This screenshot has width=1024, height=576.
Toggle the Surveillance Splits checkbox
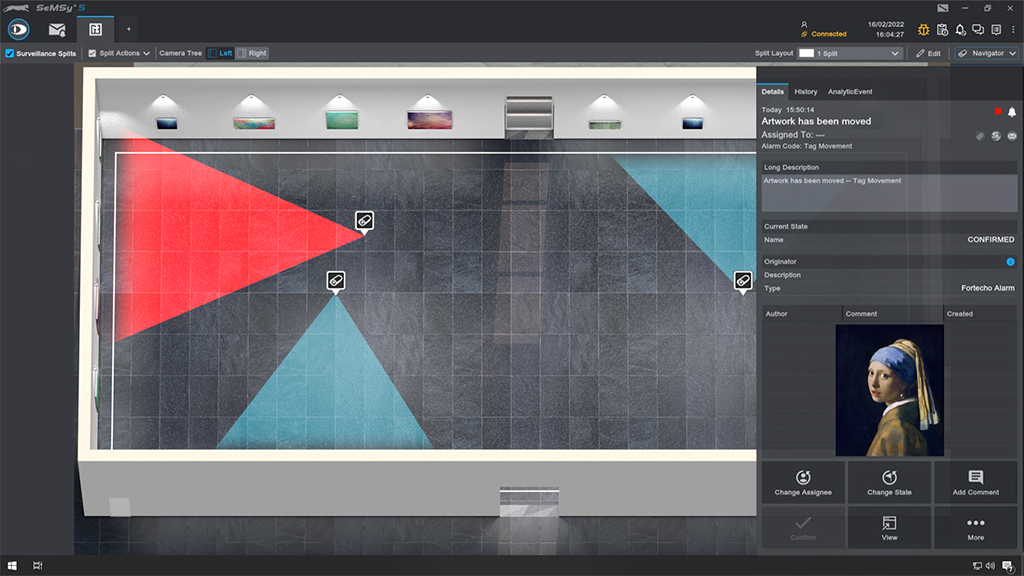(x=10, y=53)
